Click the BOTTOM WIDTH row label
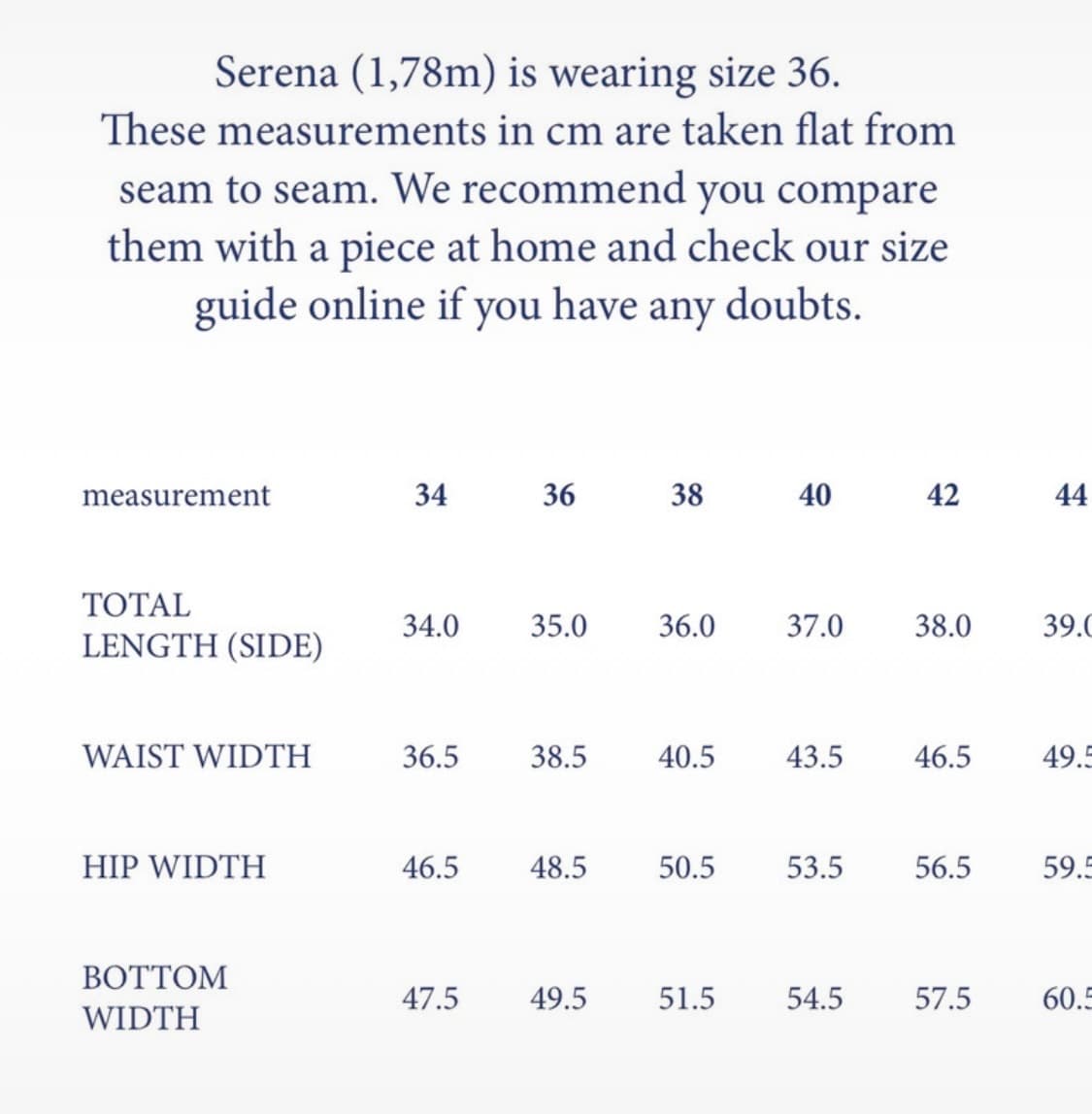The image size is (1092, 1114). click(x=154, y=997)
